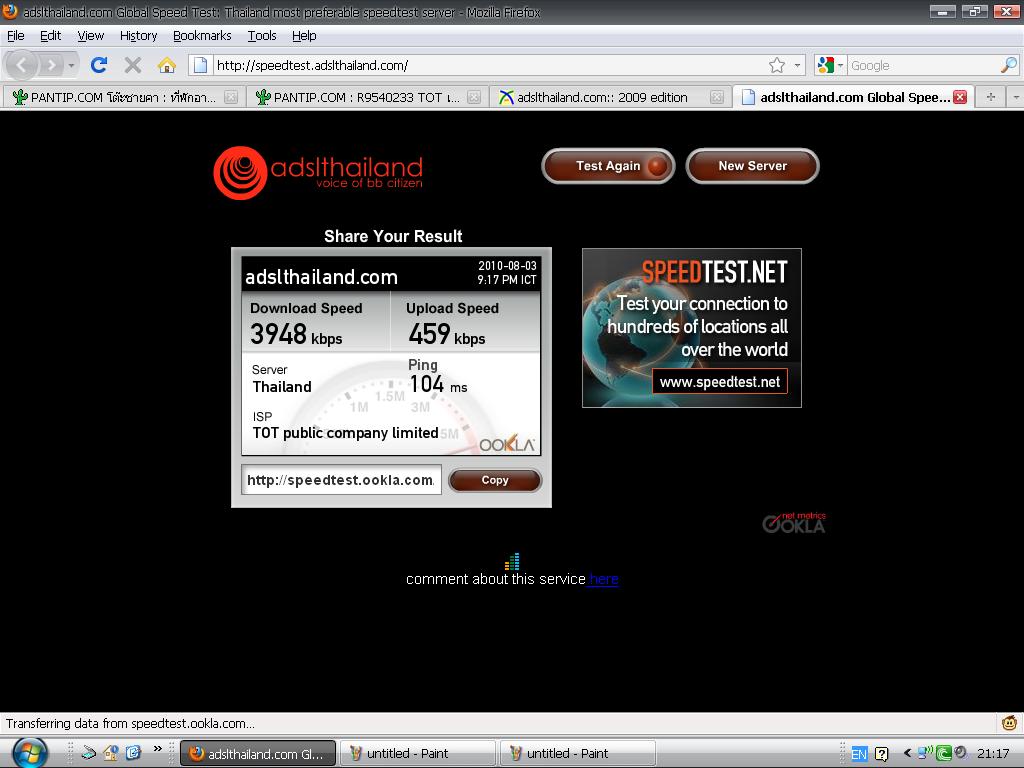
Task: Click the page identity icon in address bar
Action: click(200, 65)
